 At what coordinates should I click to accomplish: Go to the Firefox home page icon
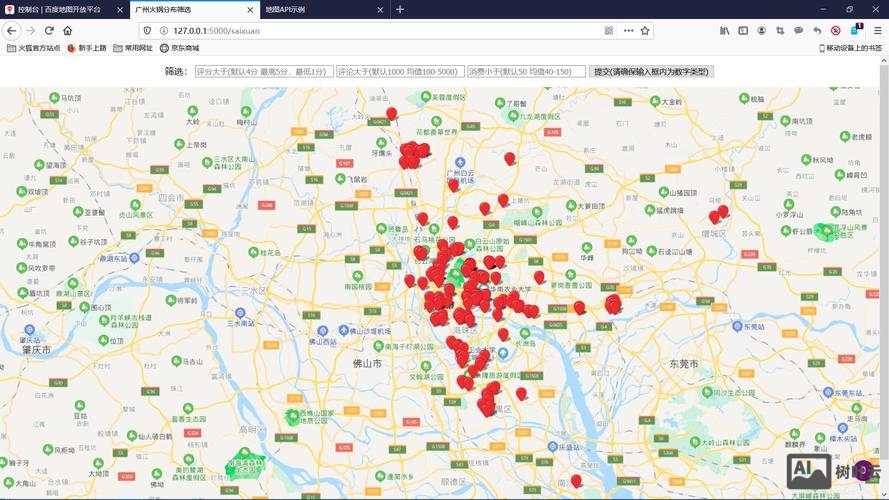pyautogui.click(x=68, y=31)
